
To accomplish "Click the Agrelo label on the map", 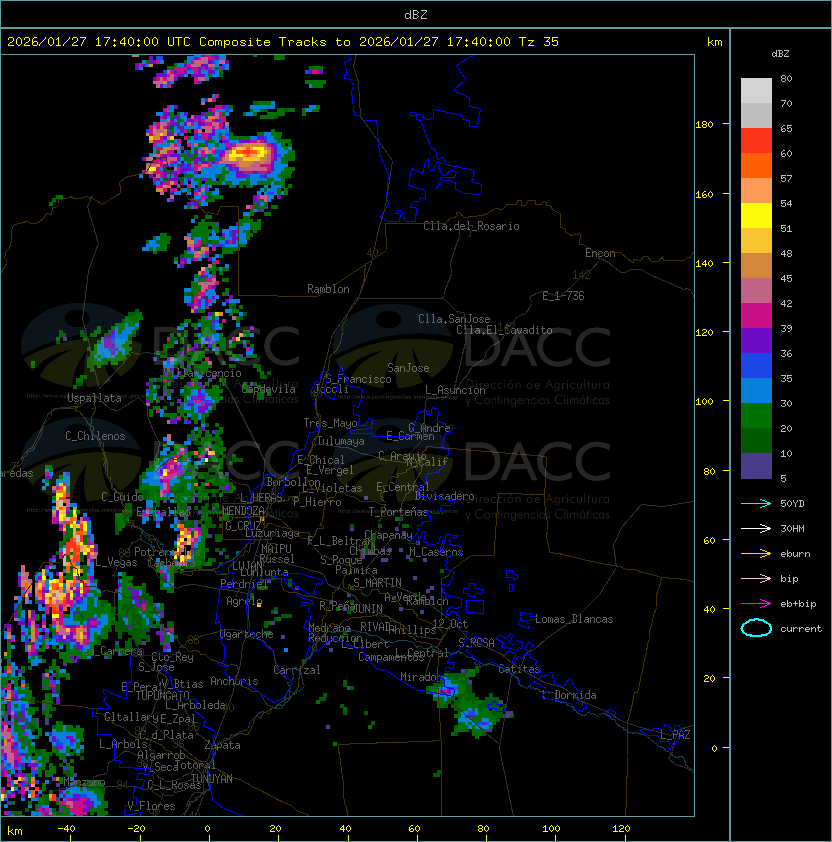I will [x=244, y=601].
